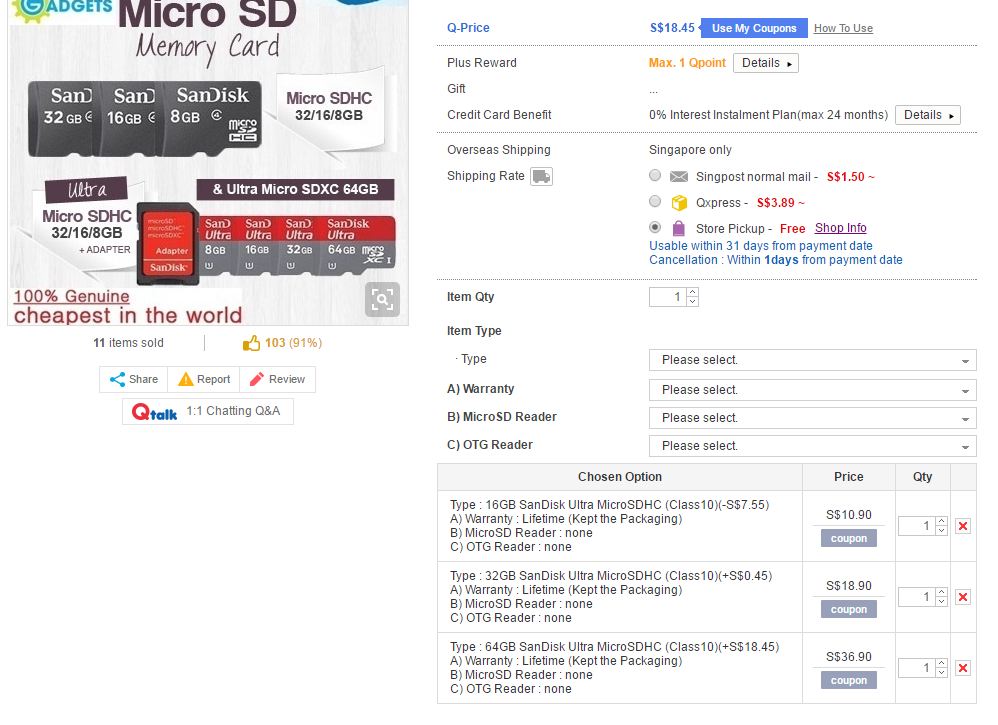Select Singpost normal mail shipping
The width and height of the screenshot is (998, 725).
(655, 175)
